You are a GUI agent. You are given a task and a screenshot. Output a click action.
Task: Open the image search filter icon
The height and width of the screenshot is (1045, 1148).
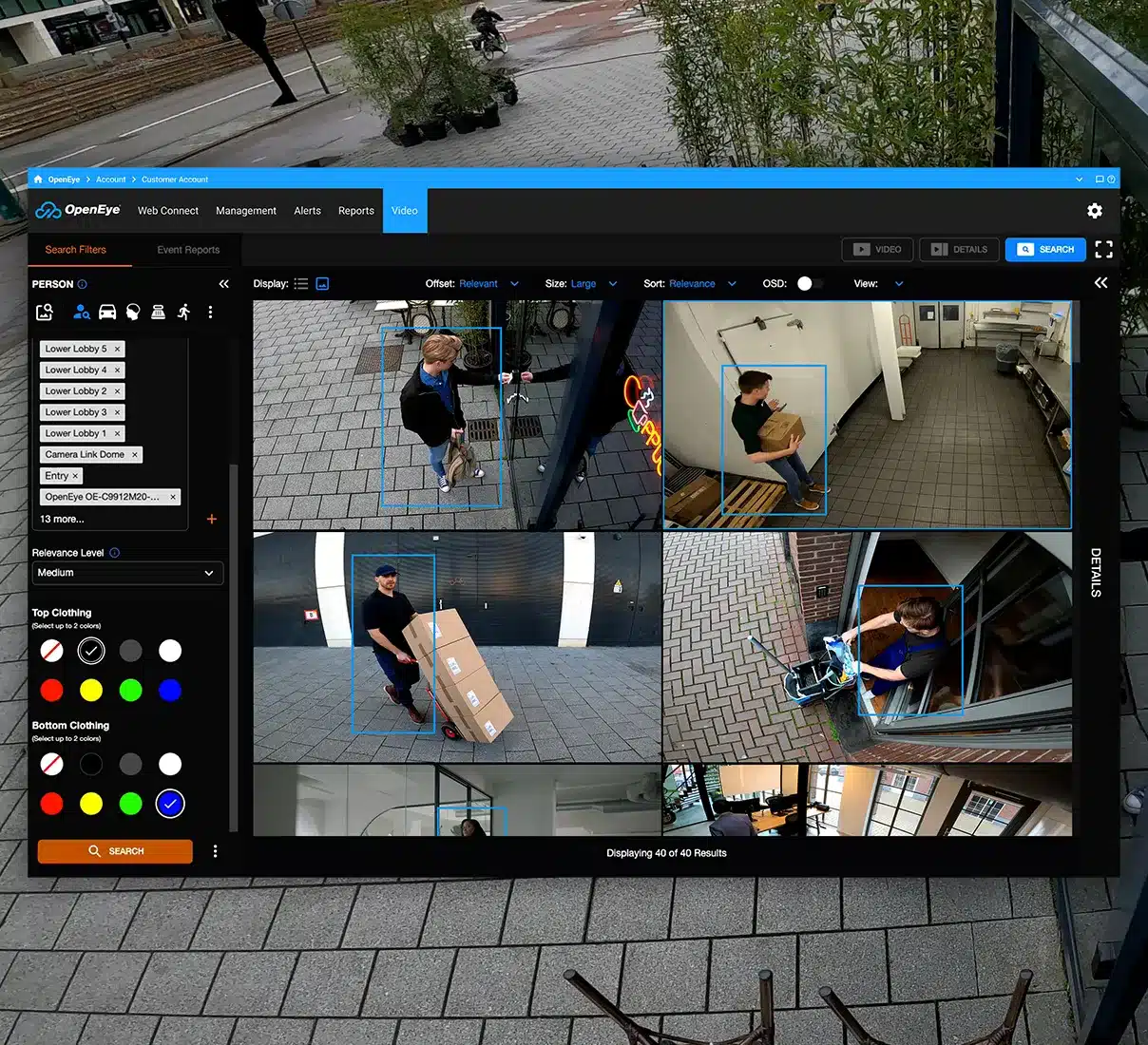(44, 312)
